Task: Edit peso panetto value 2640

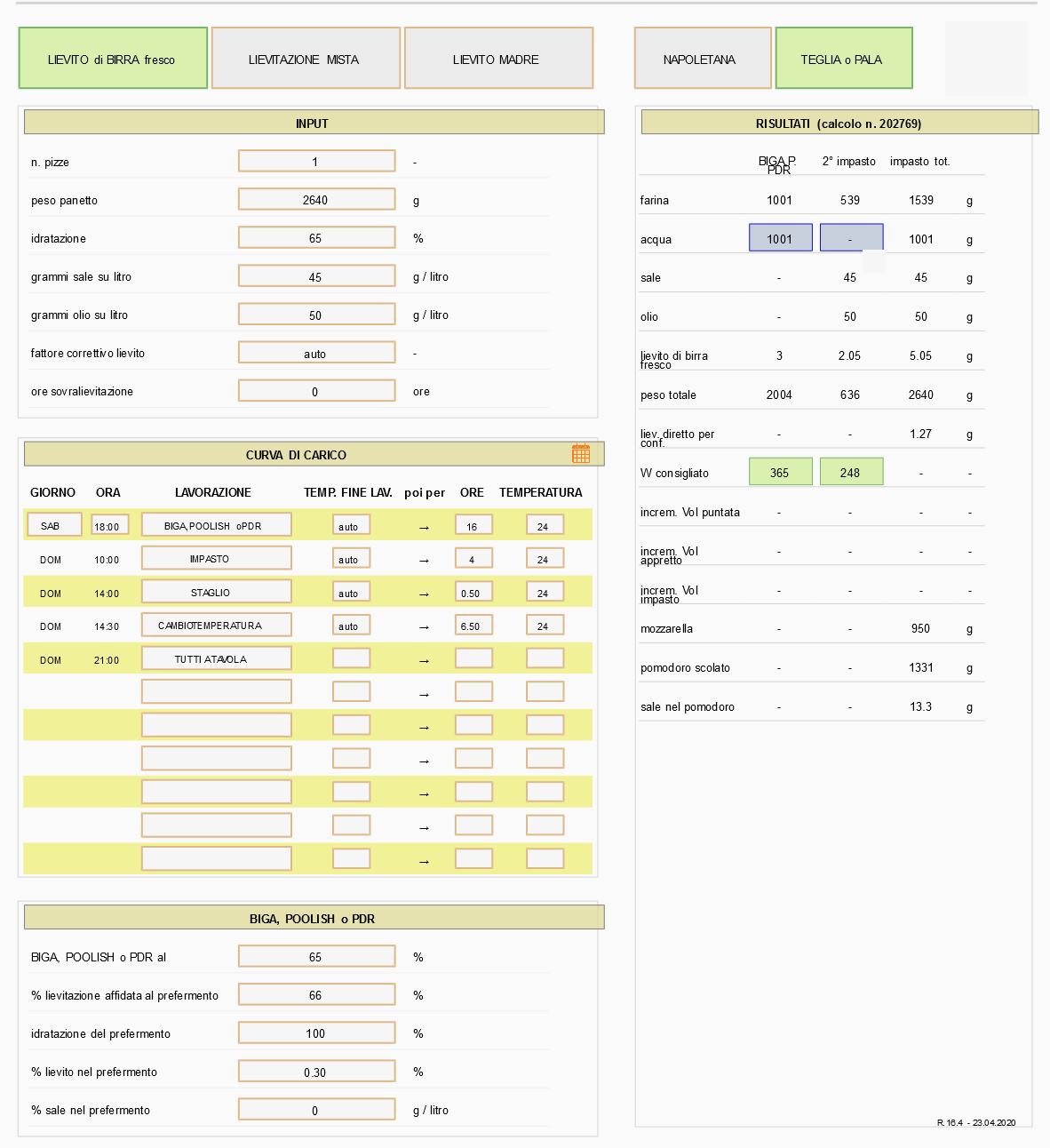Action: tap(316, 199)
